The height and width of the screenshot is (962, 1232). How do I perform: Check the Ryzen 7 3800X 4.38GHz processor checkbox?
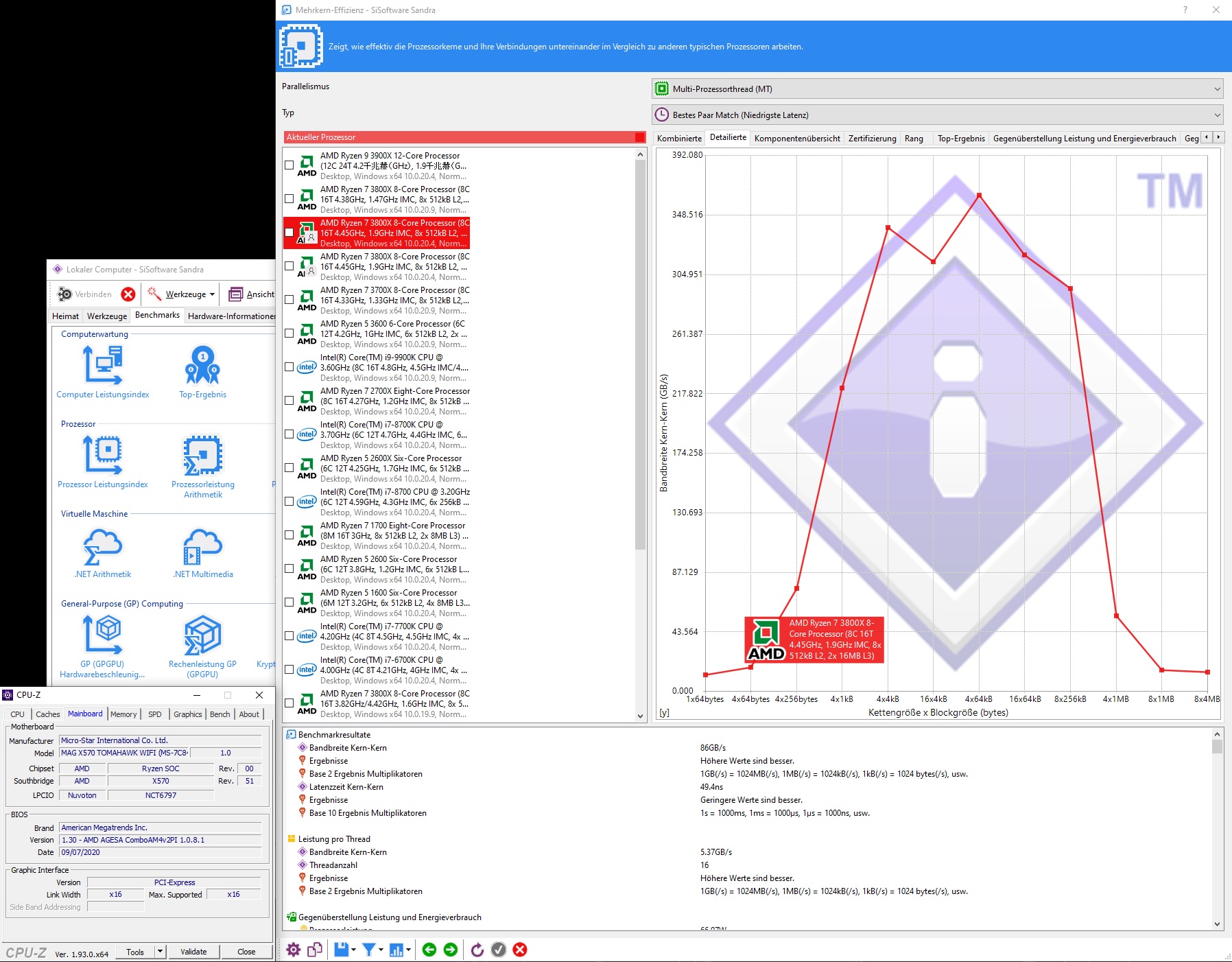point(289,199)
